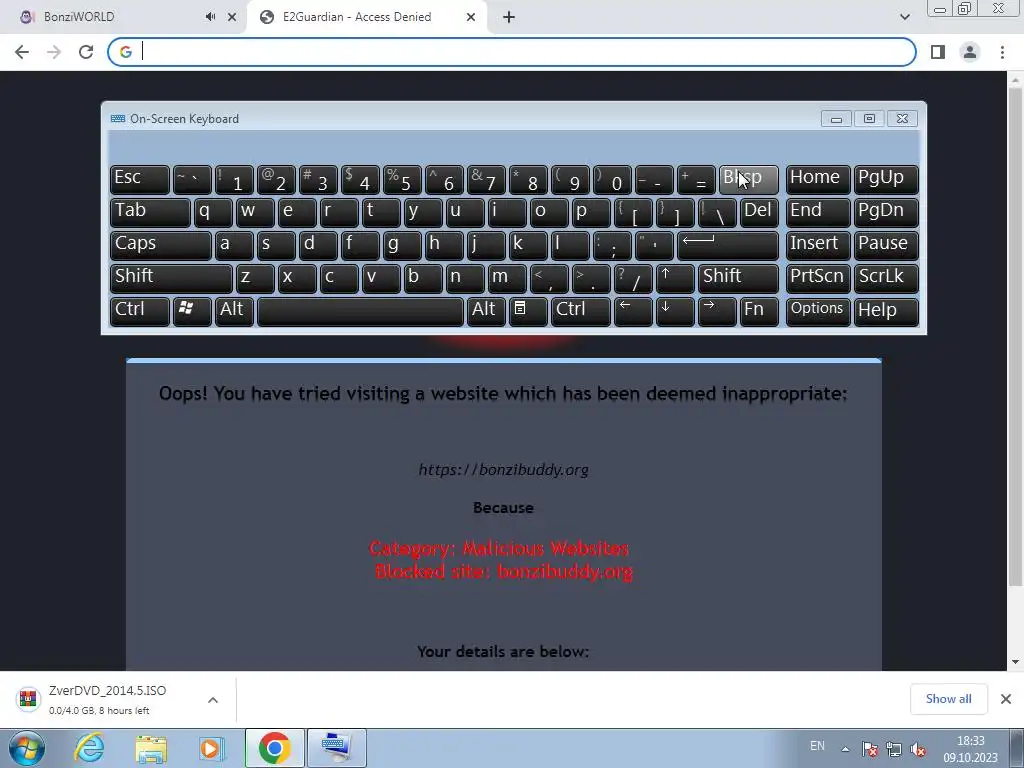Select the On-Screen Keyboard taskbar button
This screenshot has width=1024, height=768.
(336, 748)
